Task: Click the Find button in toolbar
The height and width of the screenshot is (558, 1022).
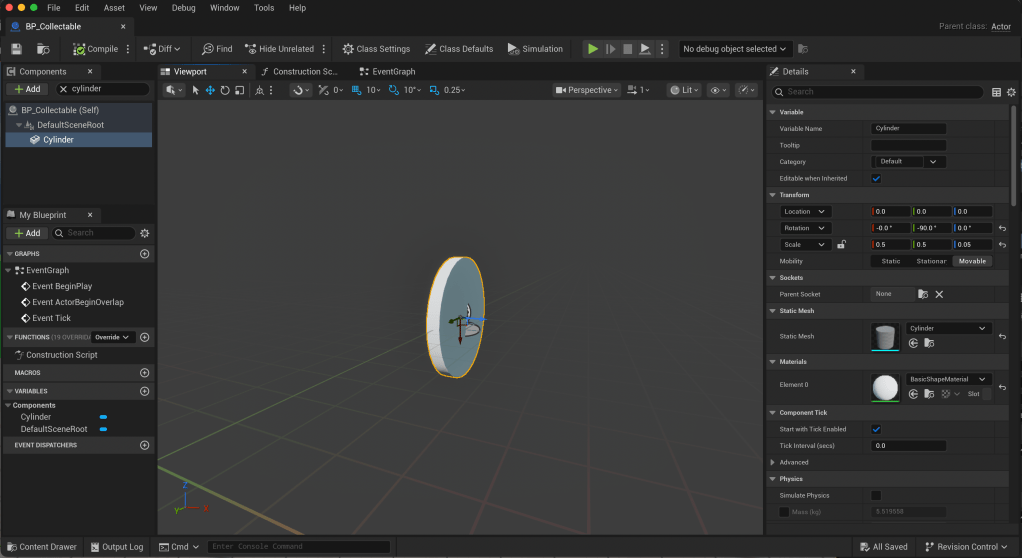Action: click(217, 49)
